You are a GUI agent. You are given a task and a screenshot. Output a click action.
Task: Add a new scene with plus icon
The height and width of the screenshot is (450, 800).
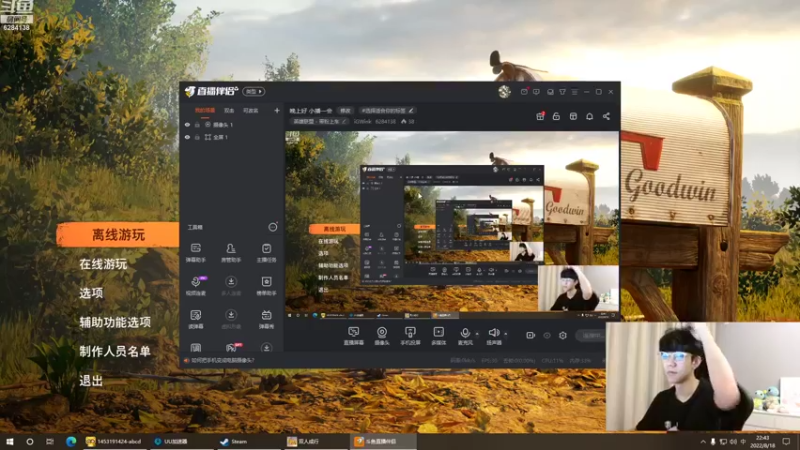[277, 110]
